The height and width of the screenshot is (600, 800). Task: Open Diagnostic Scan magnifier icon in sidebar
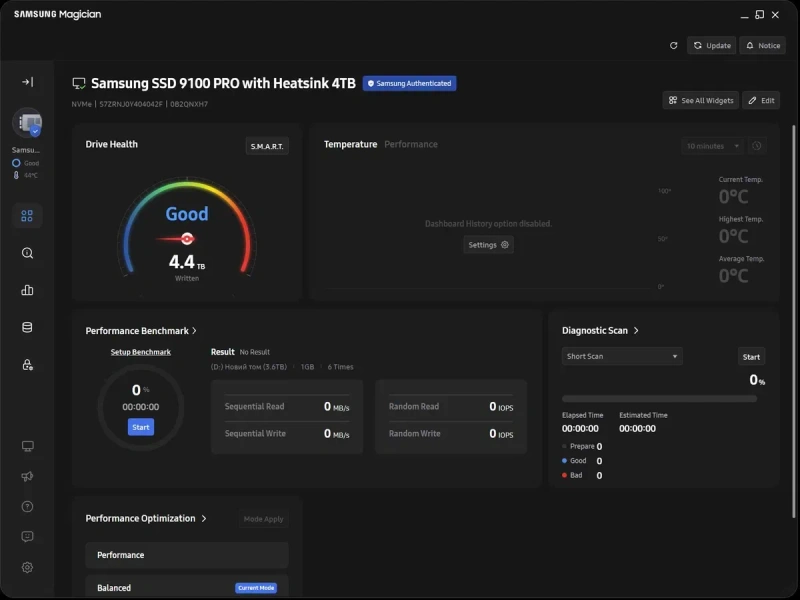(x=27, y=253)
